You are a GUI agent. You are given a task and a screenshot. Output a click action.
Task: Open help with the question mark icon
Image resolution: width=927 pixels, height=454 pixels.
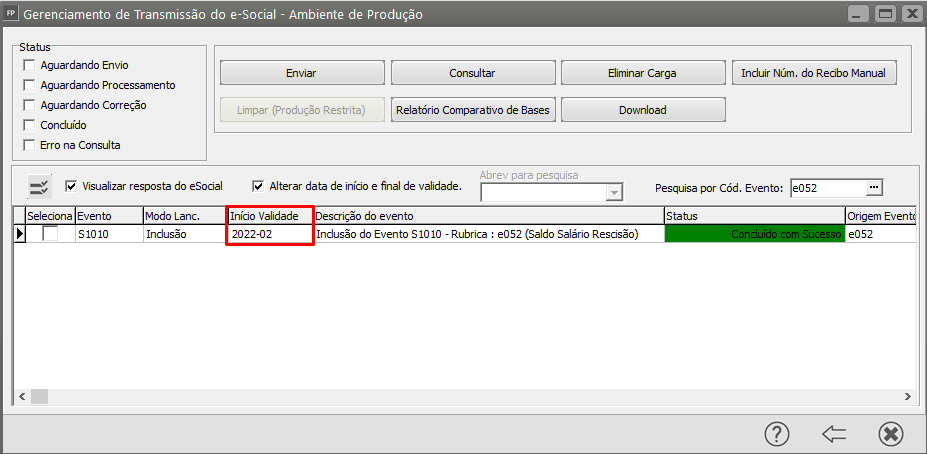tap(777, 434)
